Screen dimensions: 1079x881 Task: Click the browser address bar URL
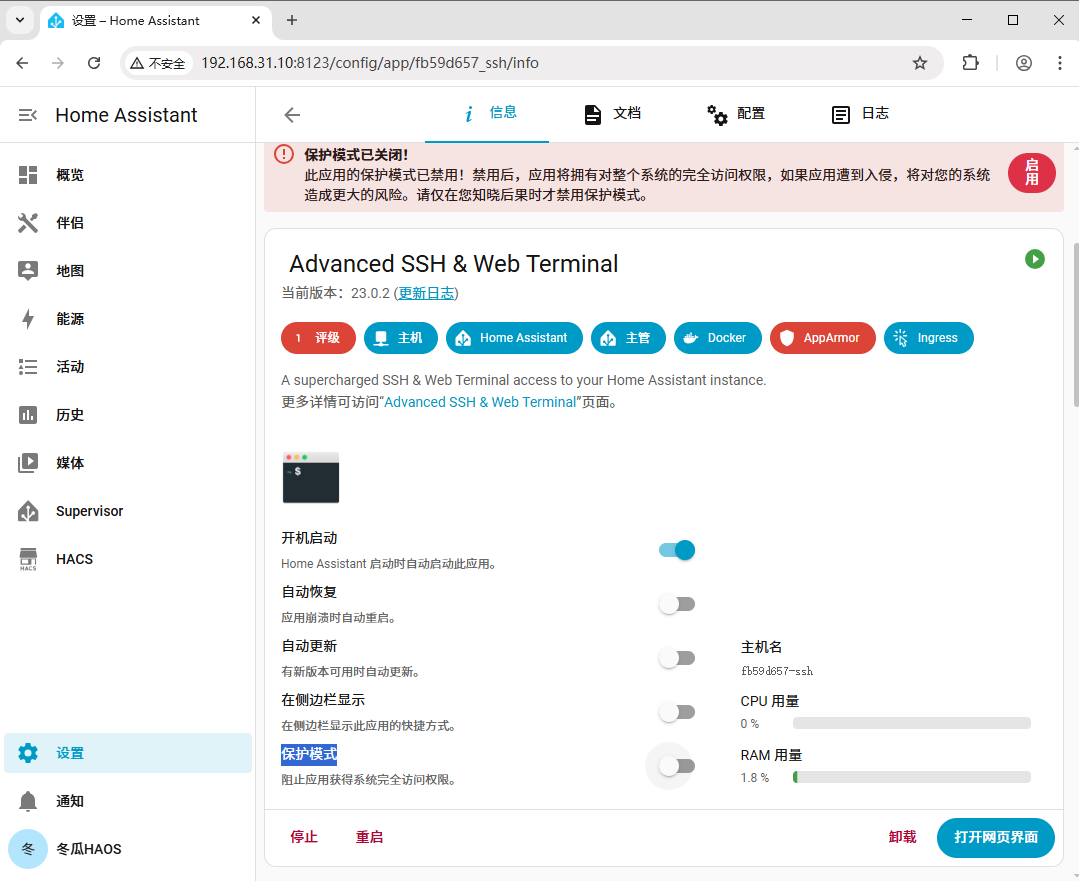370,63
